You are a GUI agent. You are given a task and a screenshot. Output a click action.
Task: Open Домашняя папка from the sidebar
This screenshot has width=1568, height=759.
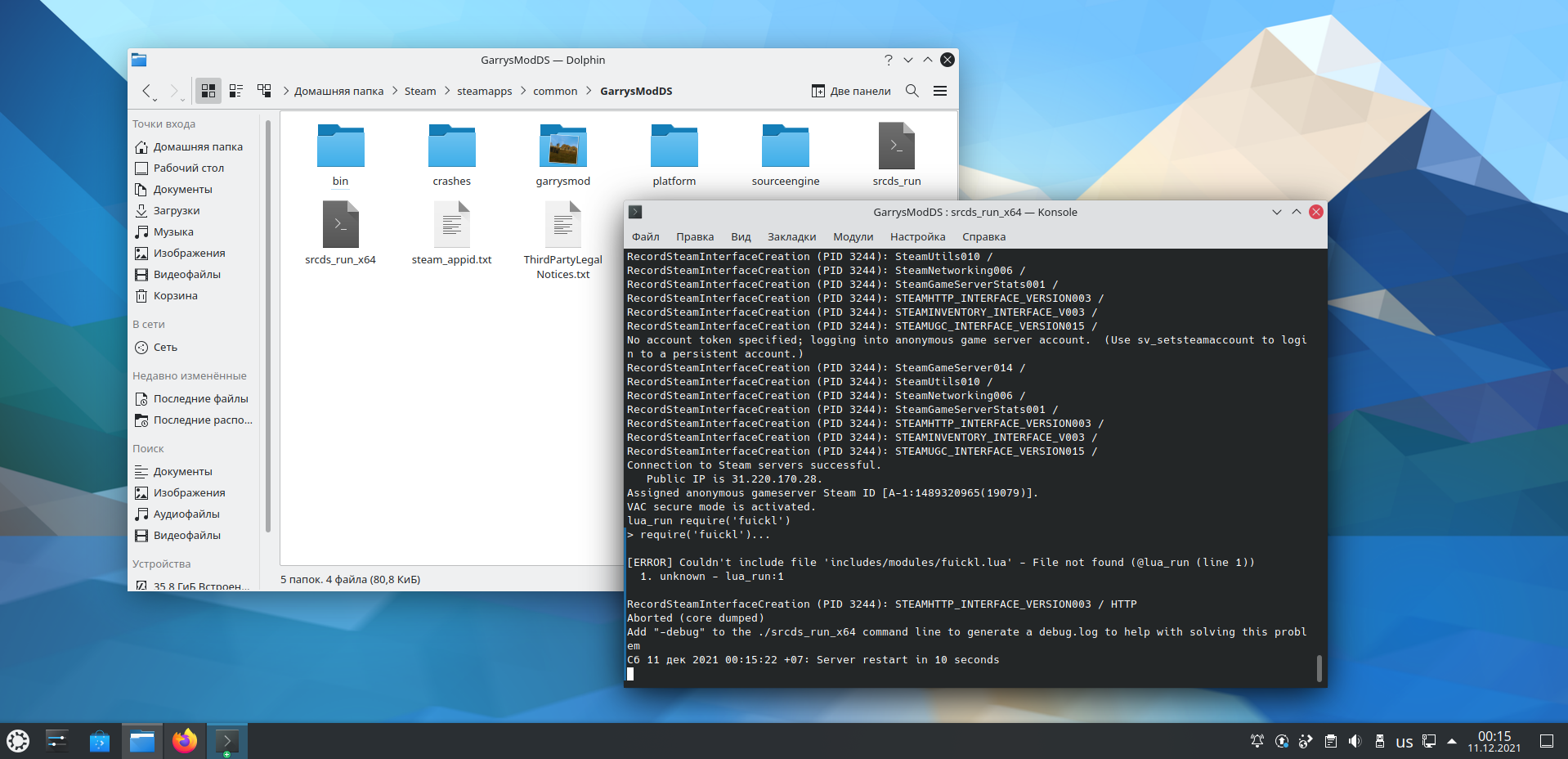coord(198,146)
